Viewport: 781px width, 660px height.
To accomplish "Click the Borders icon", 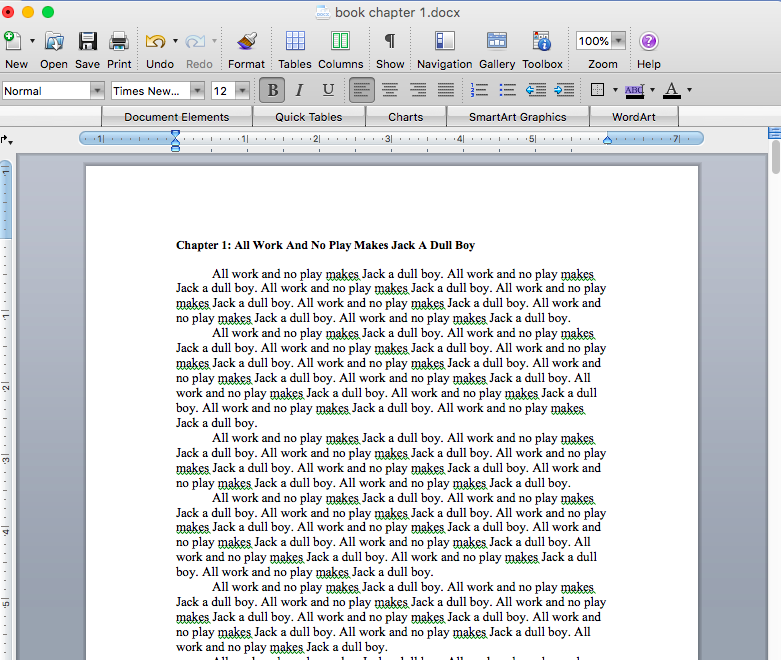I will pos(597,90).
